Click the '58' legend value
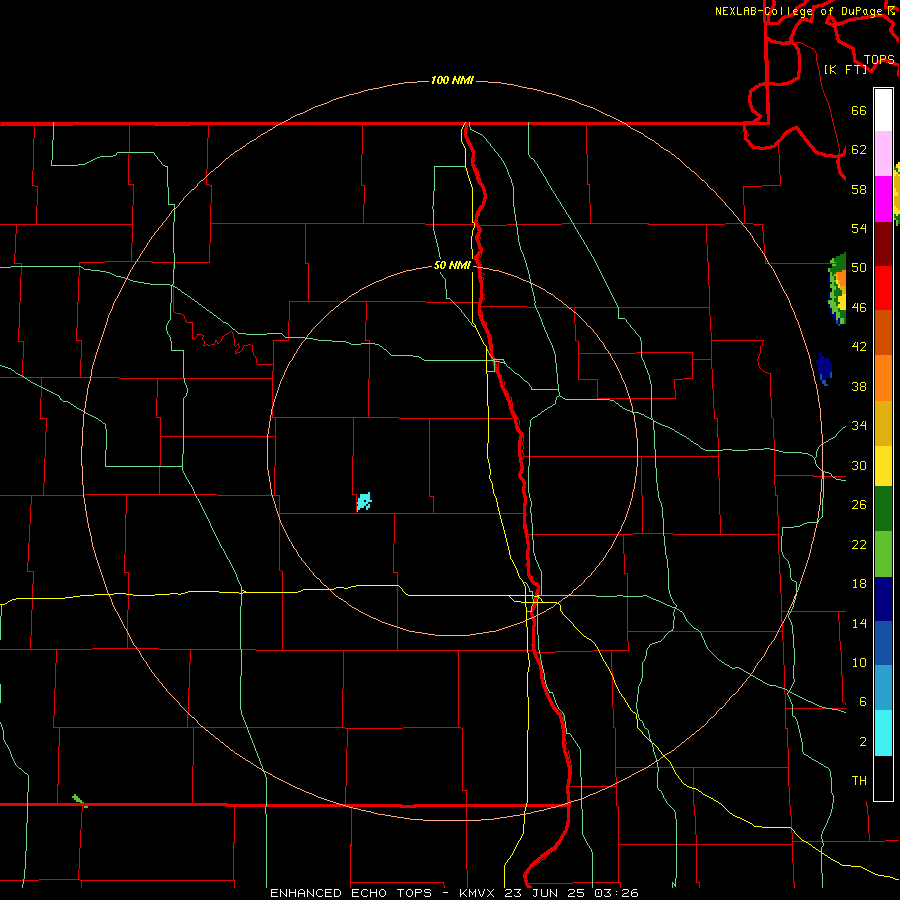 [x=859, y=189]
